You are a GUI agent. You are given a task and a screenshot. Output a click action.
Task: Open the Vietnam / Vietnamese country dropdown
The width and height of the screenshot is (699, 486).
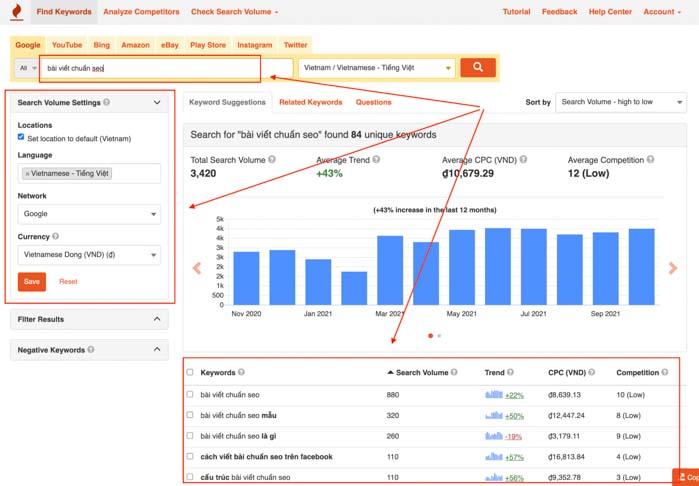[377, 68]
